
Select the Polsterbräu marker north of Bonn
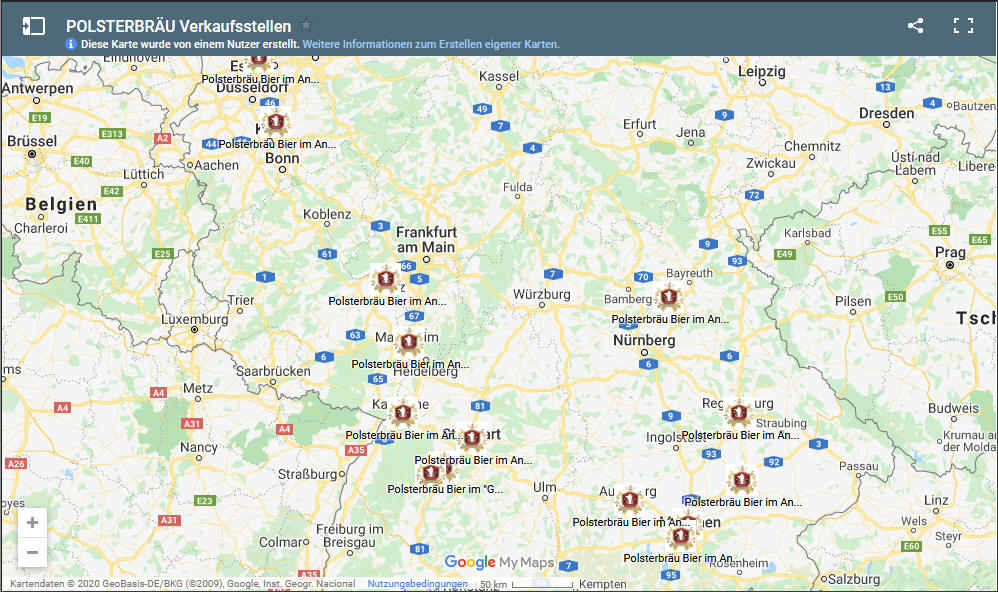pos(276,121)
